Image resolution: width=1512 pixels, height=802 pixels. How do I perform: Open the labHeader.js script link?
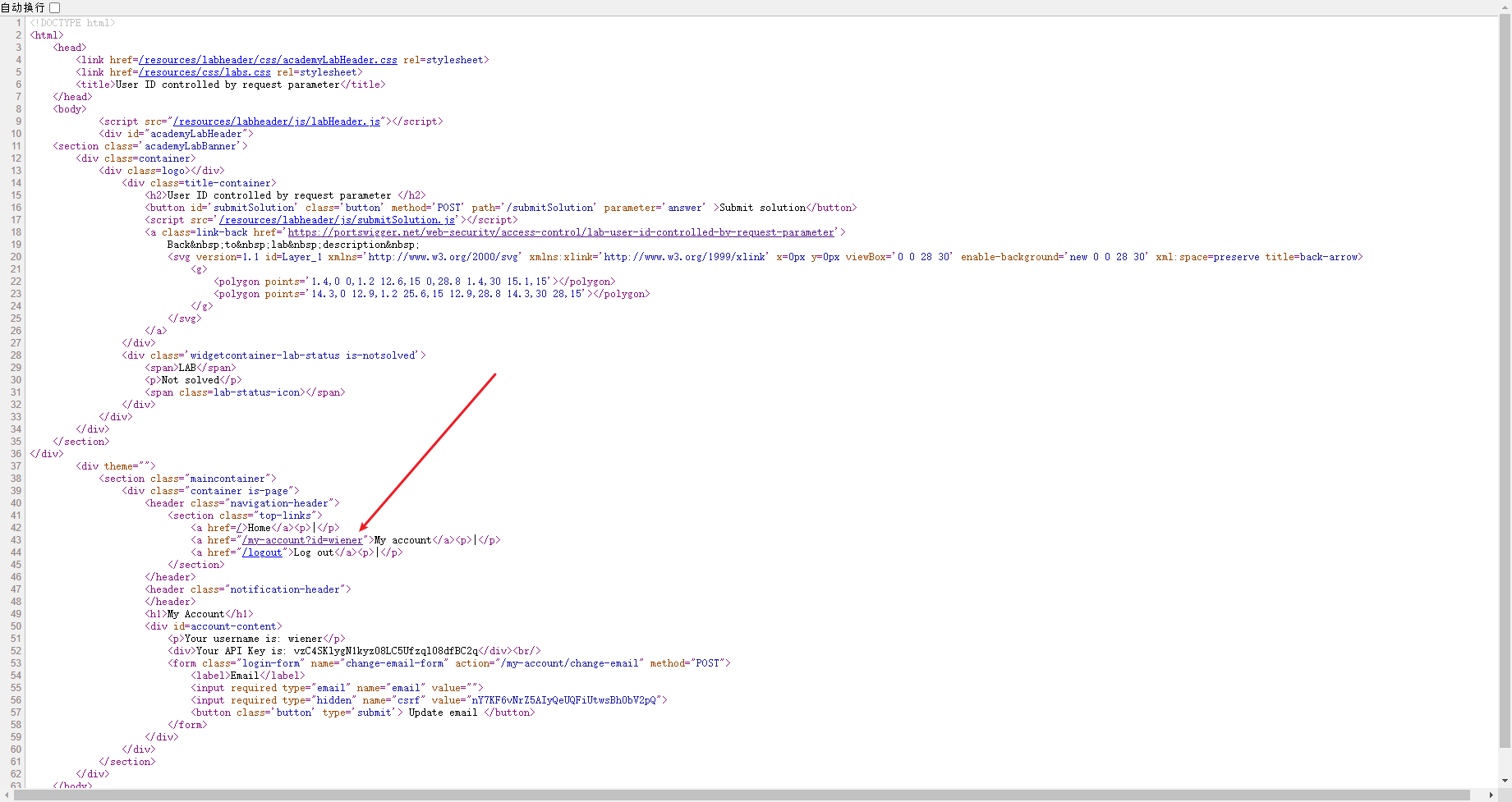pos(277,121)
